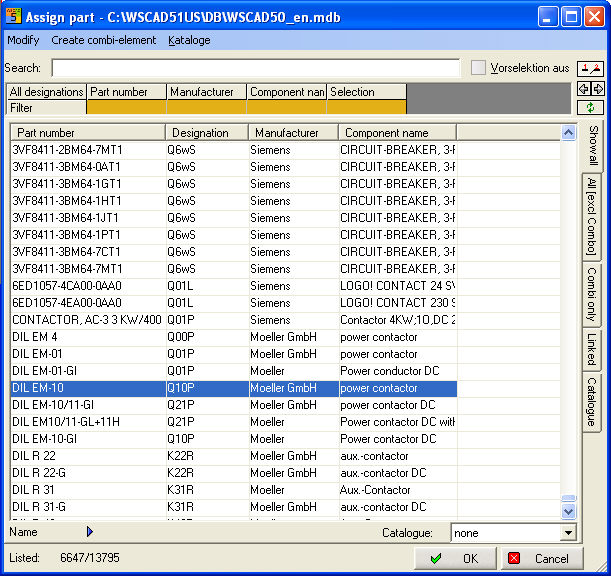Click the 1/2 contact numbering icon button
This screenshot has width=611, height=576.
click(x=590, y=69)
